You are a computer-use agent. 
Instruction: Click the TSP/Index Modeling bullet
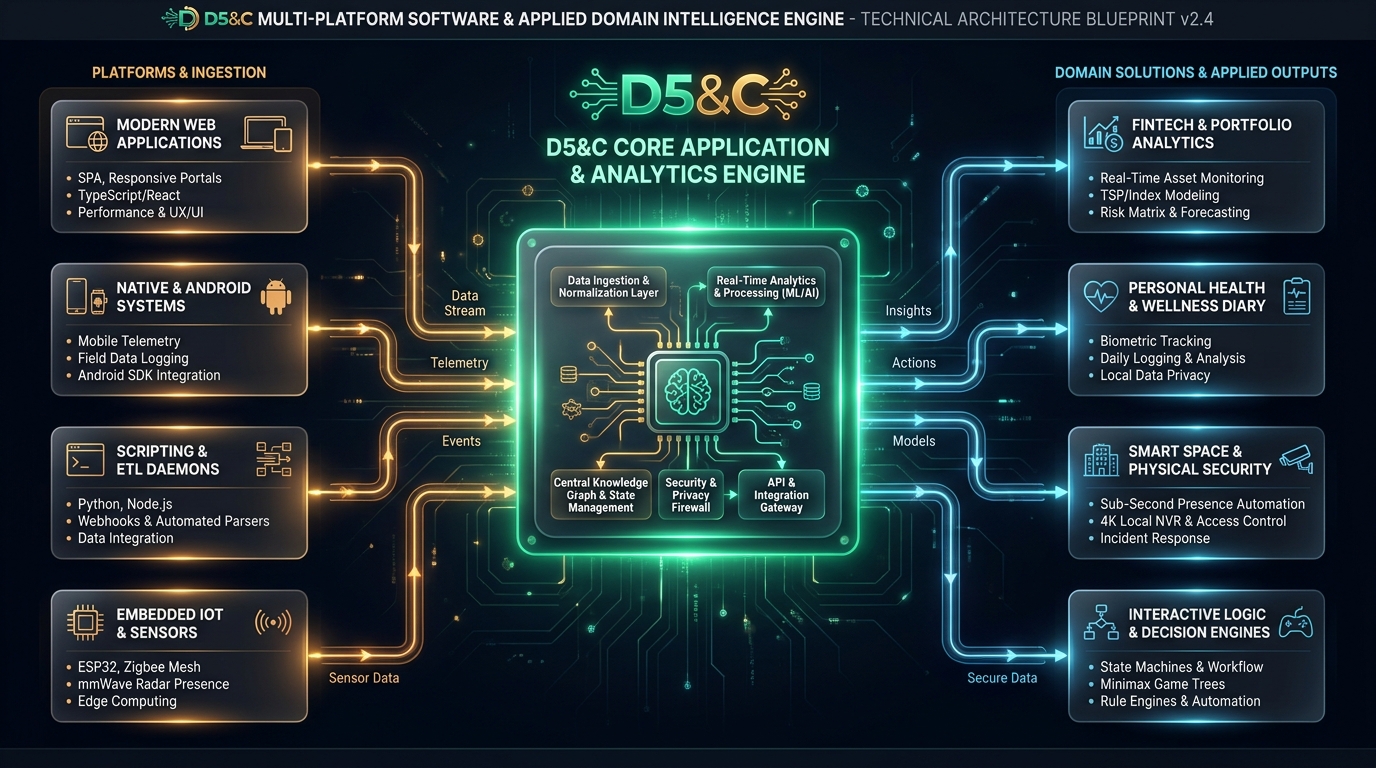click(x=1159, y=195)
